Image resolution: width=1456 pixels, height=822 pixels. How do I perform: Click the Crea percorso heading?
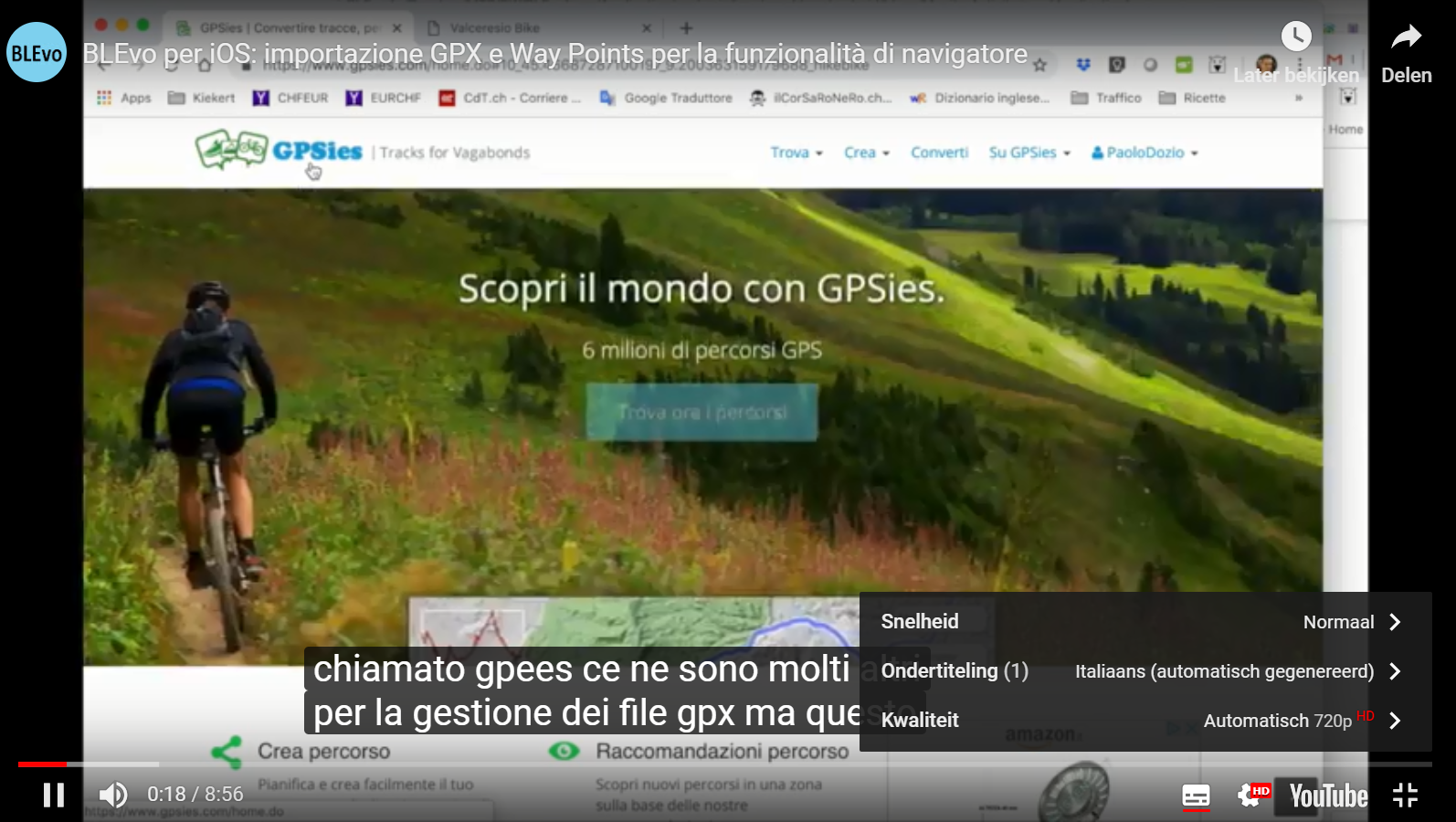pyautogui.click(x=323, y=752)
